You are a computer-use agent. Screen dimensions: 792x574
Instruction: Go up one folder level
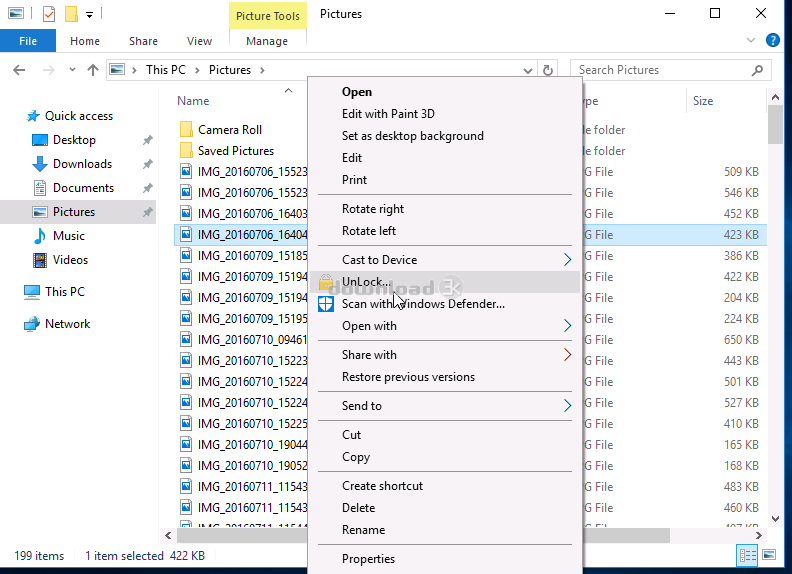(x=92, y=70)
